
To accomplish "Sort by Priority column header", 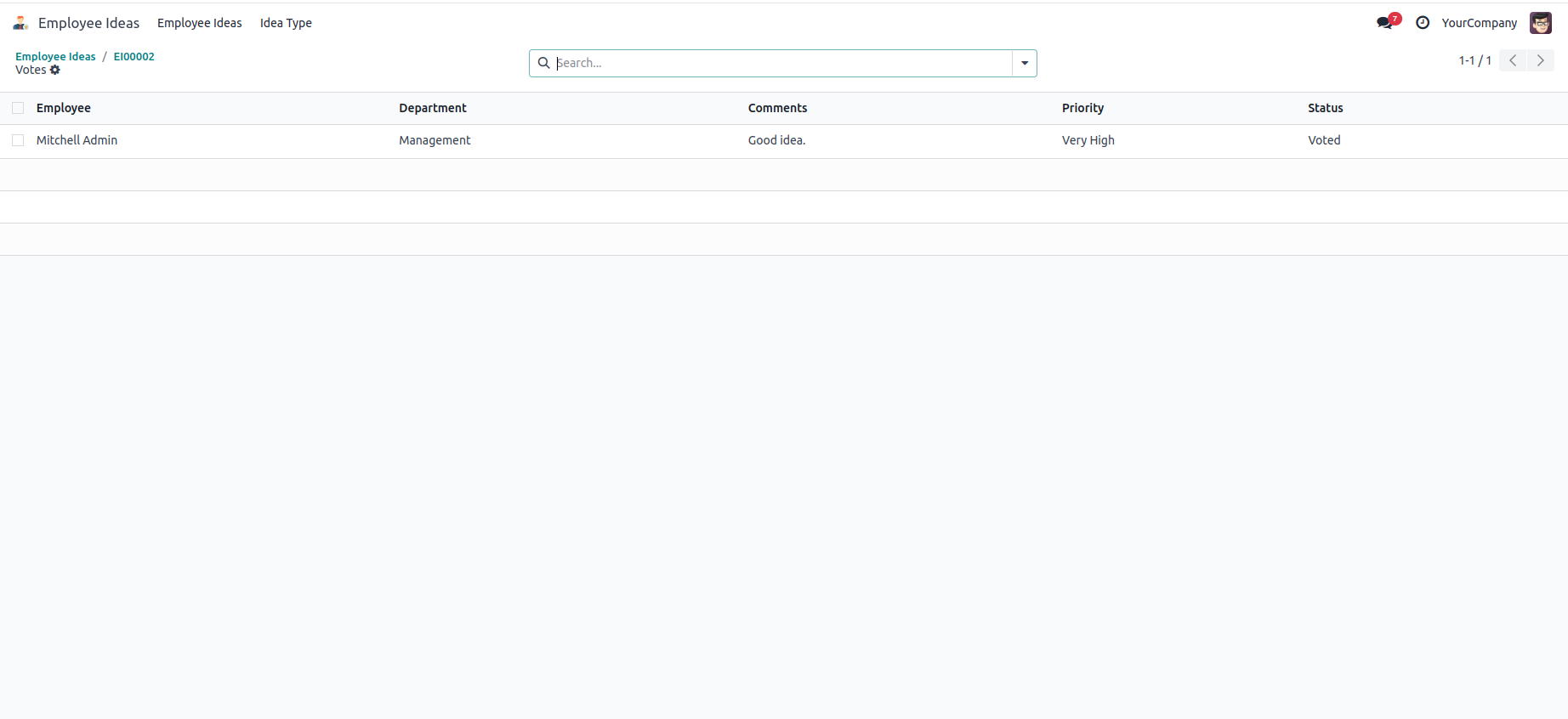I will tap(1082, 108).
